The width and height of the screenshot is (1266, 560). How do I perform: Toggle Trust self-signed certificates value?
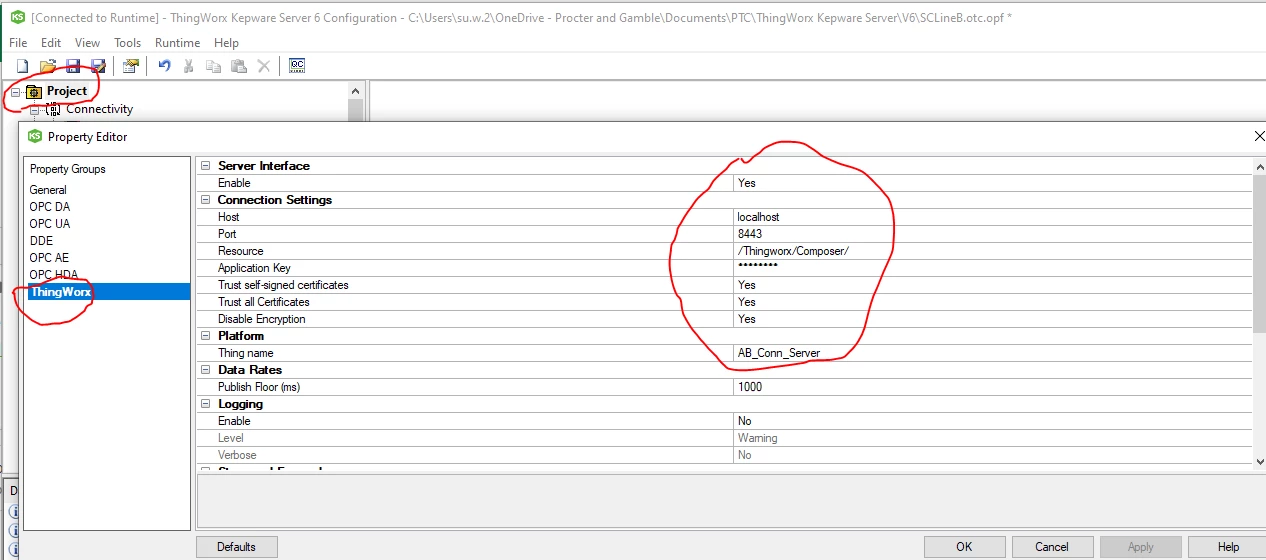click(x=992, y=285)
